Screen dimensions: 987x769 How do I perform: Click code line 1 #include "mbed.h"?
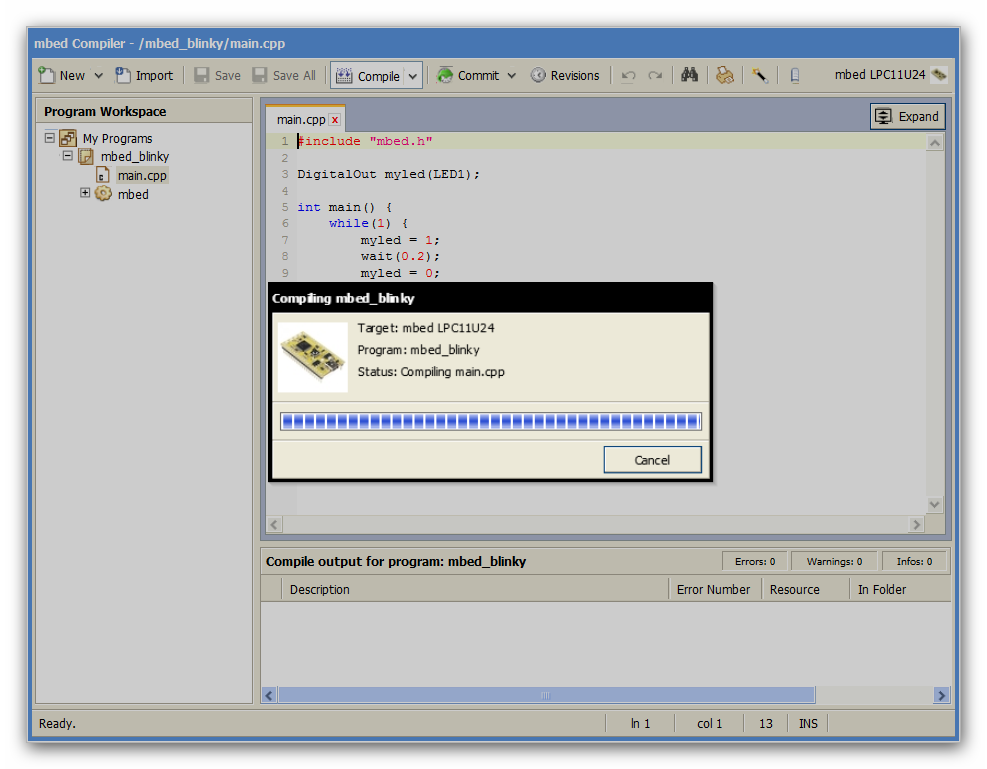tap(364, 142)
